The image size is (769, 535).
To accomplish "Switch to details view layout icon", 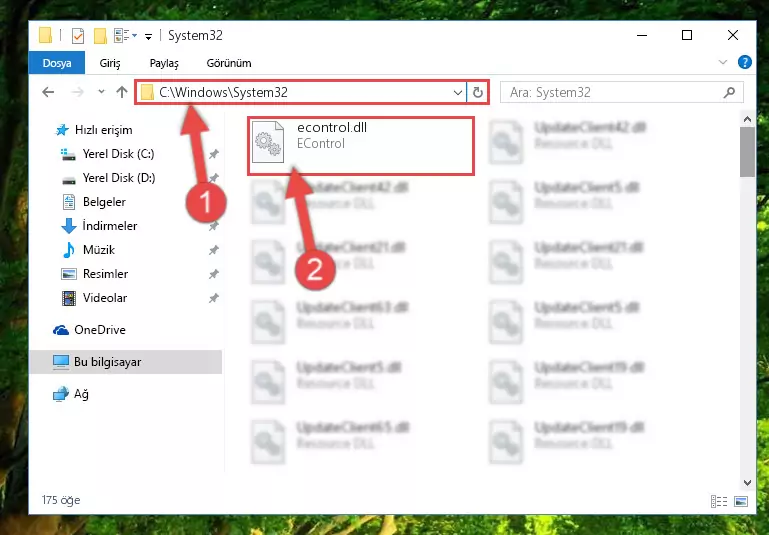I will [718, 501].
